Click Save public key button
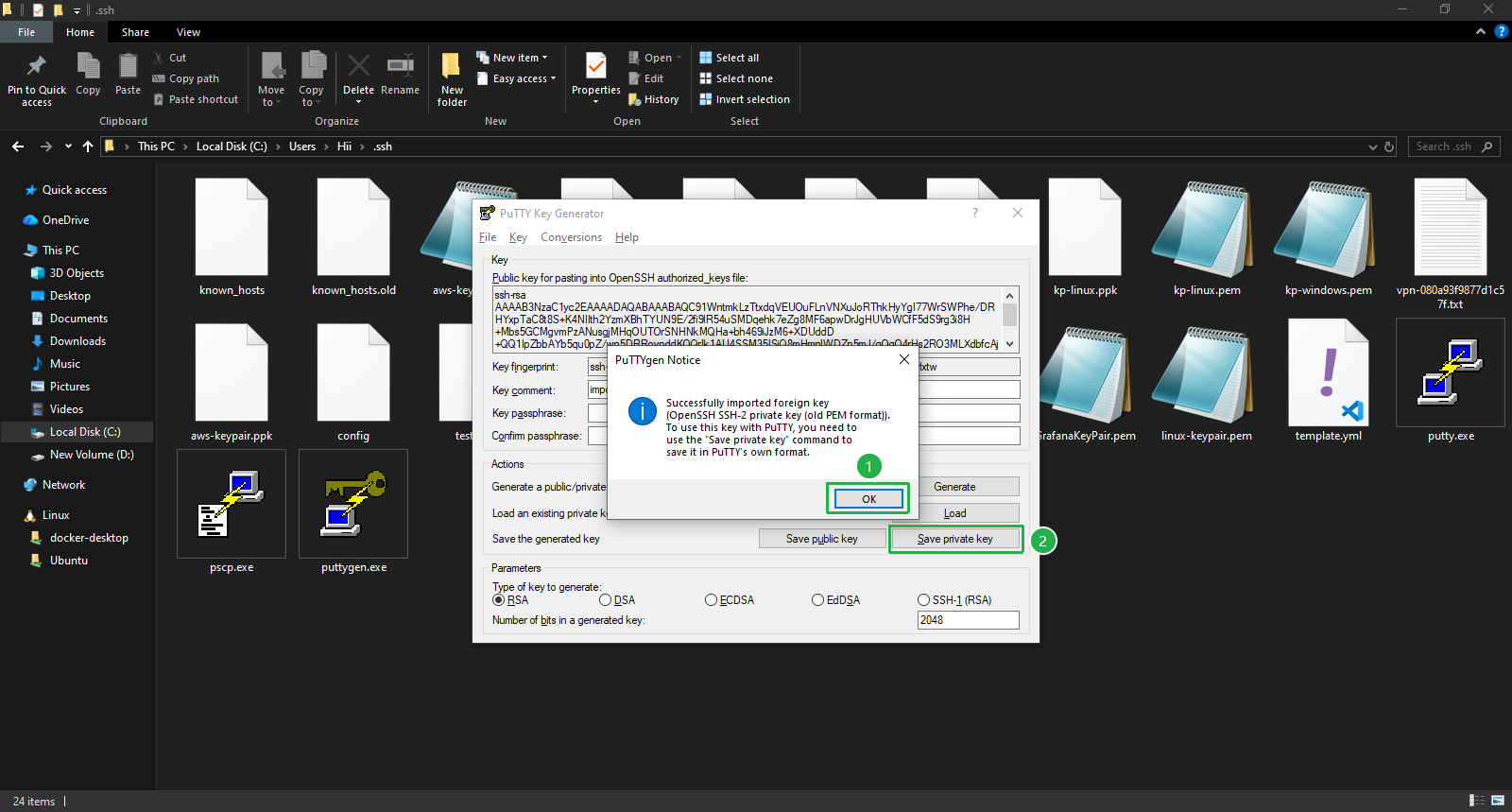This screenshot has height=812, width=1512. pos(822,539)
